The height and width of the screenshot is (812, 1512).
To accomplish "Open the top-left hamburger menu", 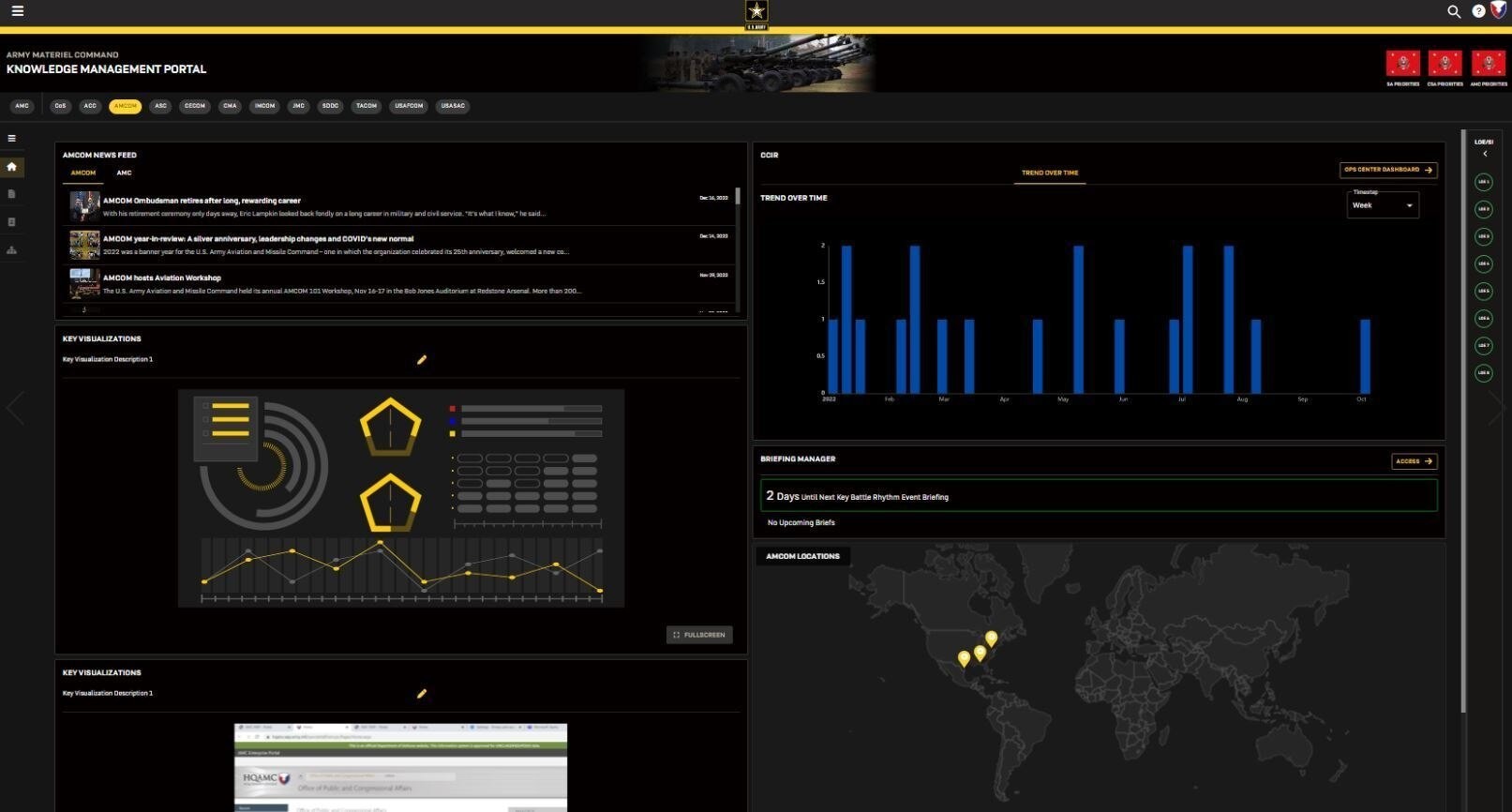I will 17,11.
